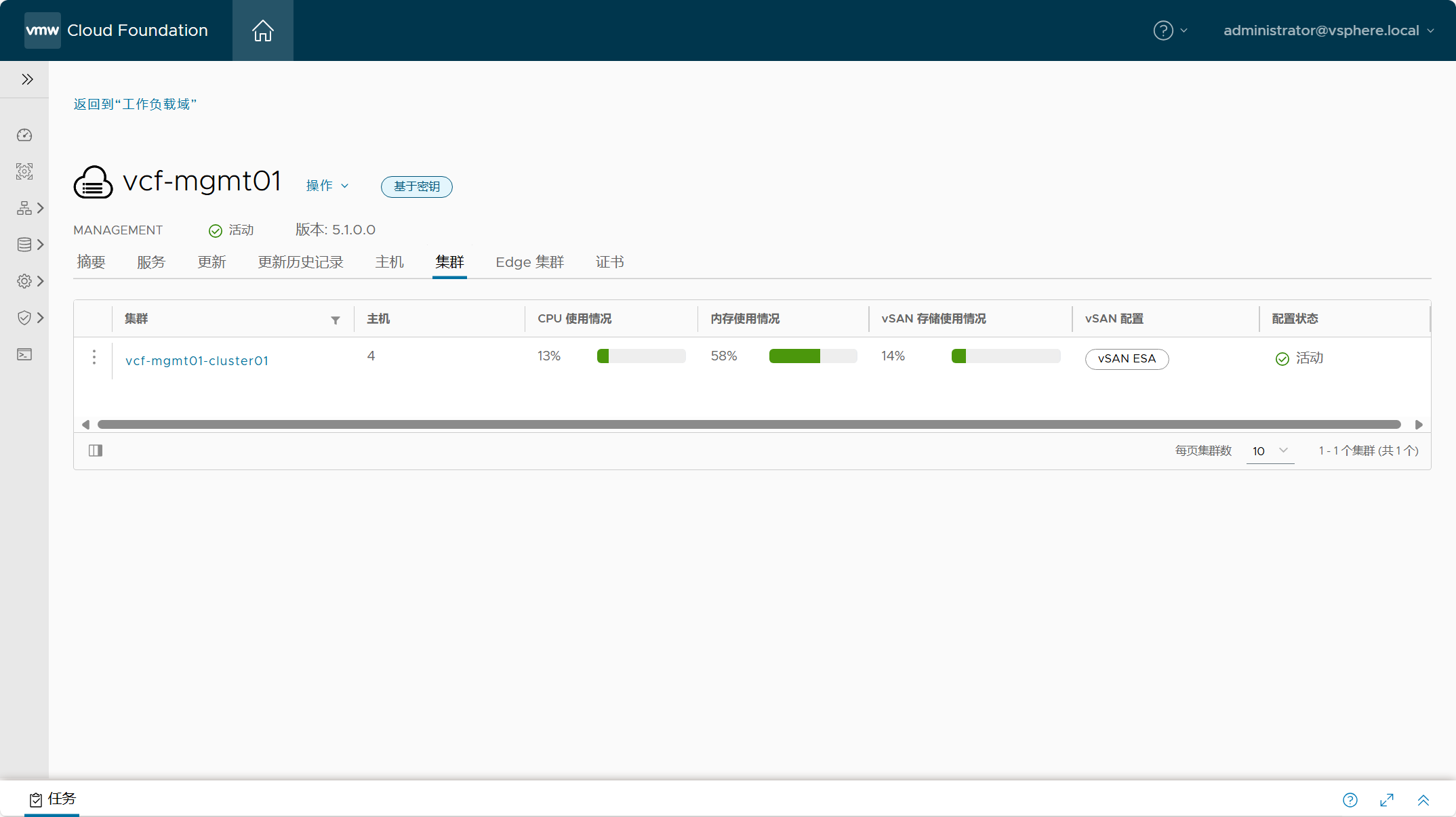Expand the tasks panel to full screen
The height and width of the screenshot is (817, 1456).
pos(1387,800)
